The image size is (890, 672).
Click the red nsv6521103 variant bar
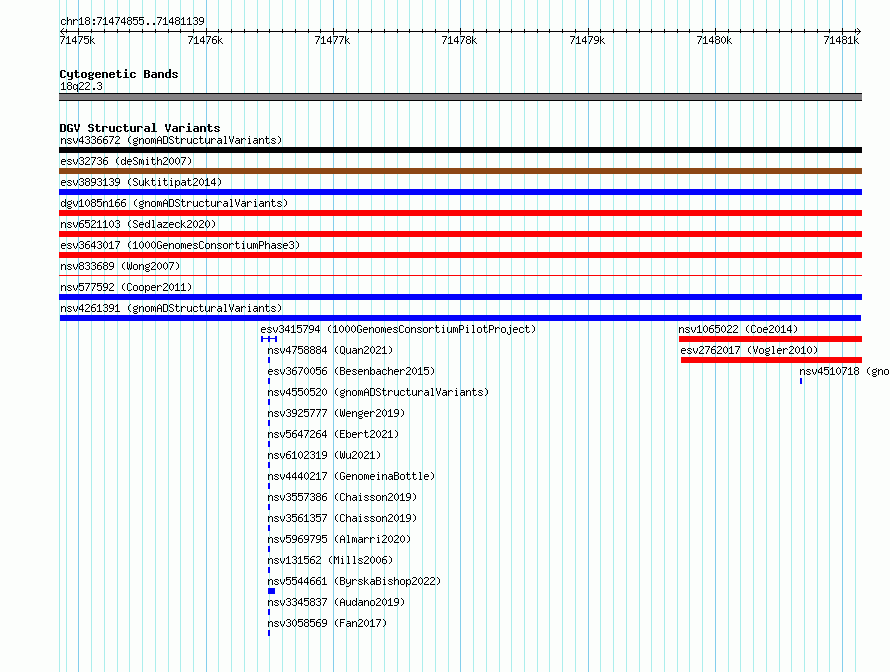[x=460, y=234]
